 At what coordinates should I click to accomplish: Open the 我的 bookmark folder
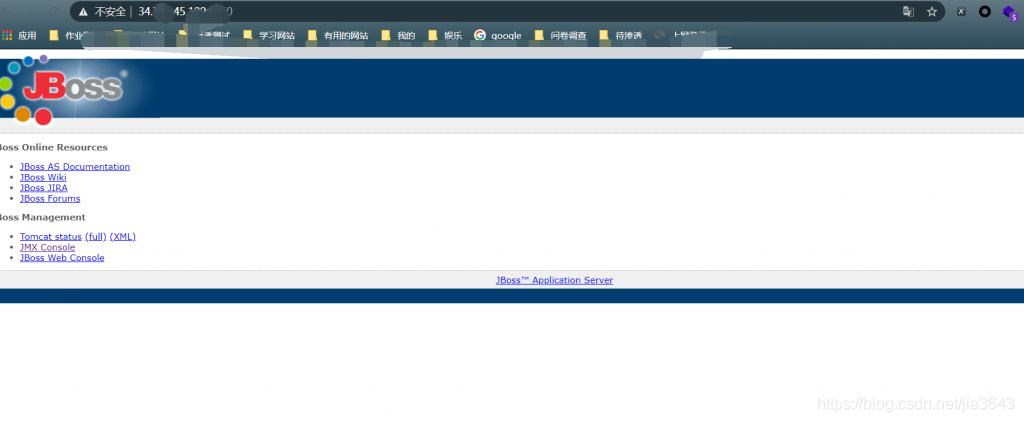click(398, 36)
